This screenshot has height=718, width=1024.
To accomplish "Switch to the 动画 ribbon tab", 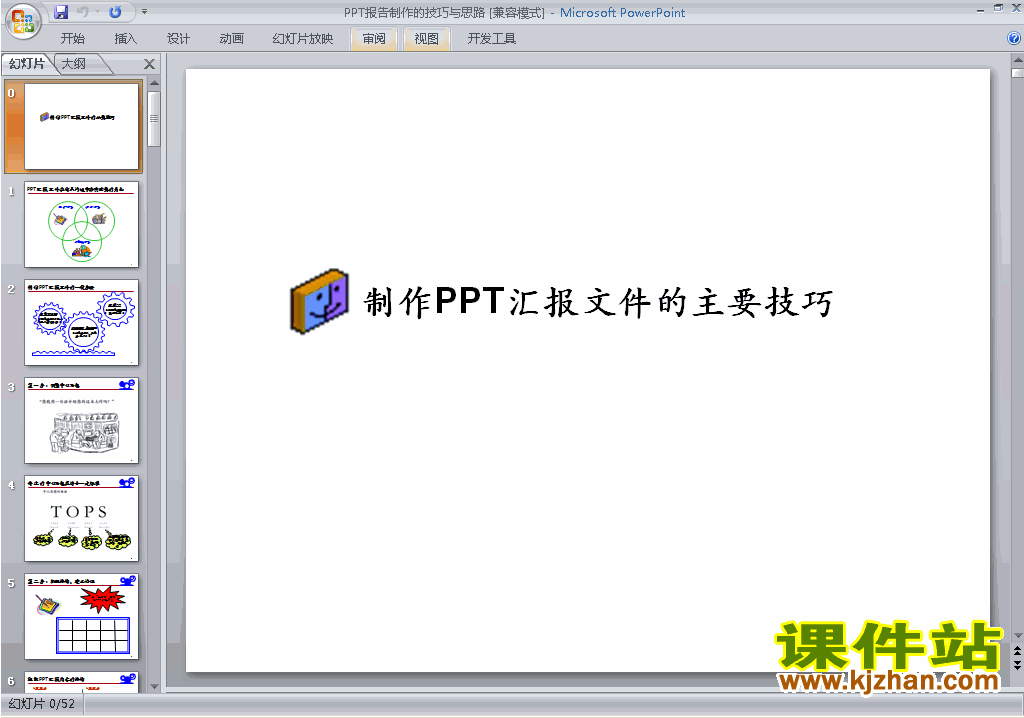I will [231, 39].
